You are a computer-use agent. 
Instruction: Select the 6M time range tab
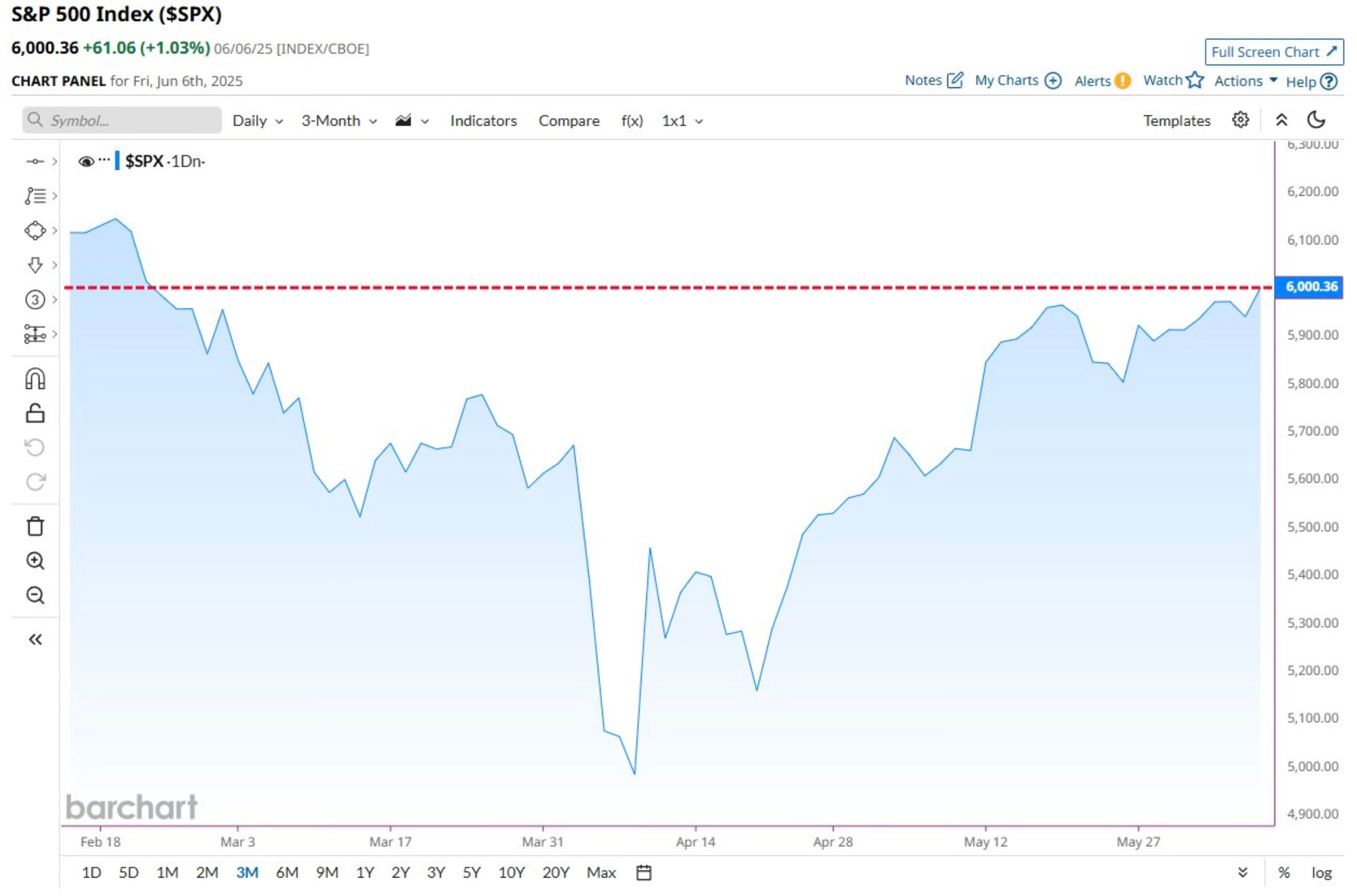287,873
